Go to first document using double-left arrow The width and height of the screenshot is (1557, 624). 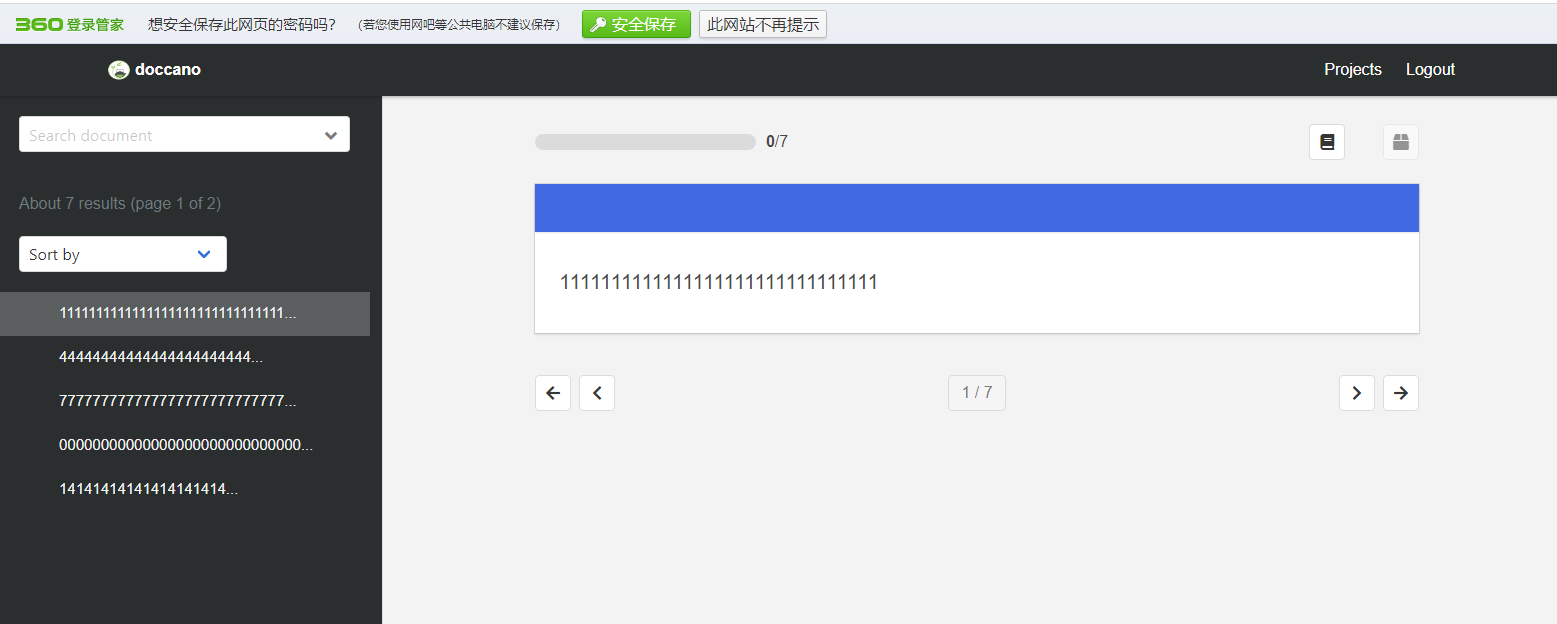[553, 392]
